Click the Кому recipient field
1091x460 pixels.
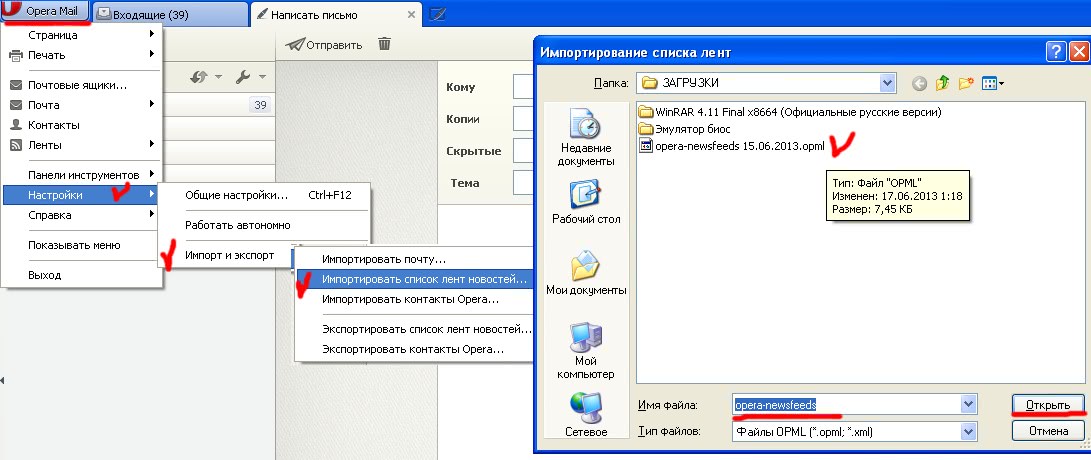[523, 87]
